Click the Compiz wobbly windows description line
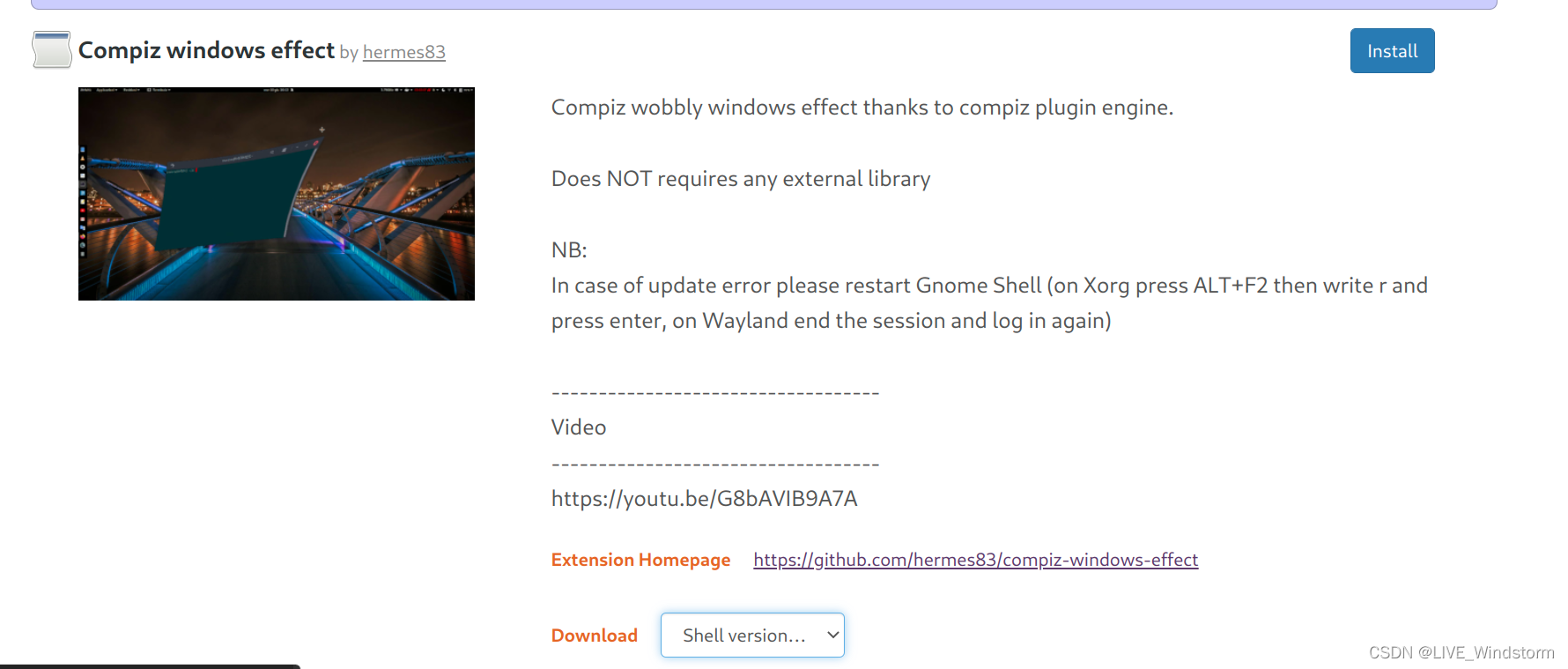 862,108
